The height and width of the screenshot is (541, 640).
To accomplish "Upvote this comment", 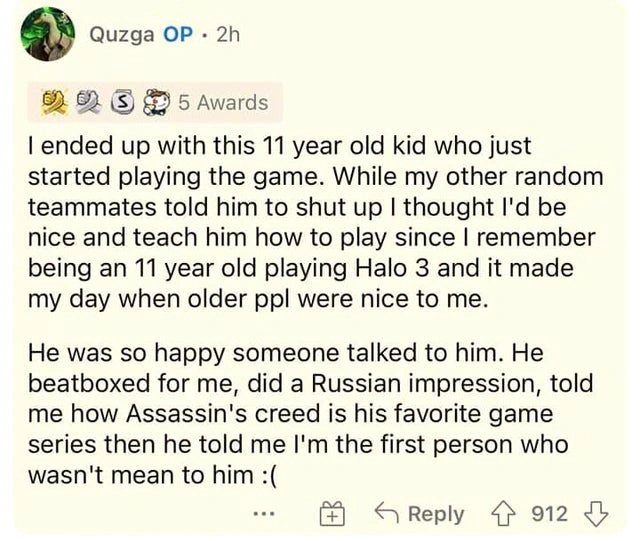I will click(502, 514).
